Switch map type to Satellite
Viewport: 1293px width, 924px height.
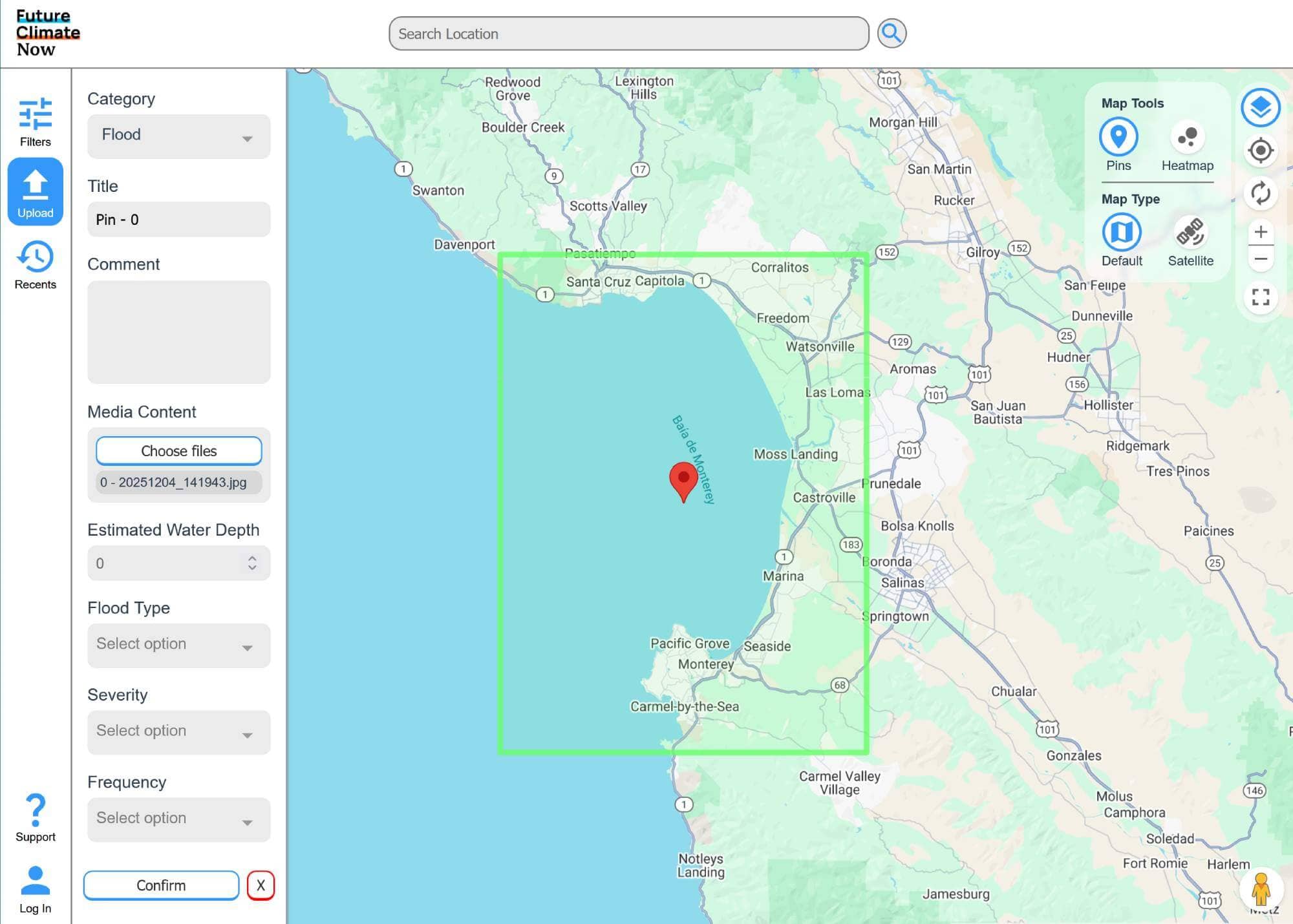point(1190,233)
